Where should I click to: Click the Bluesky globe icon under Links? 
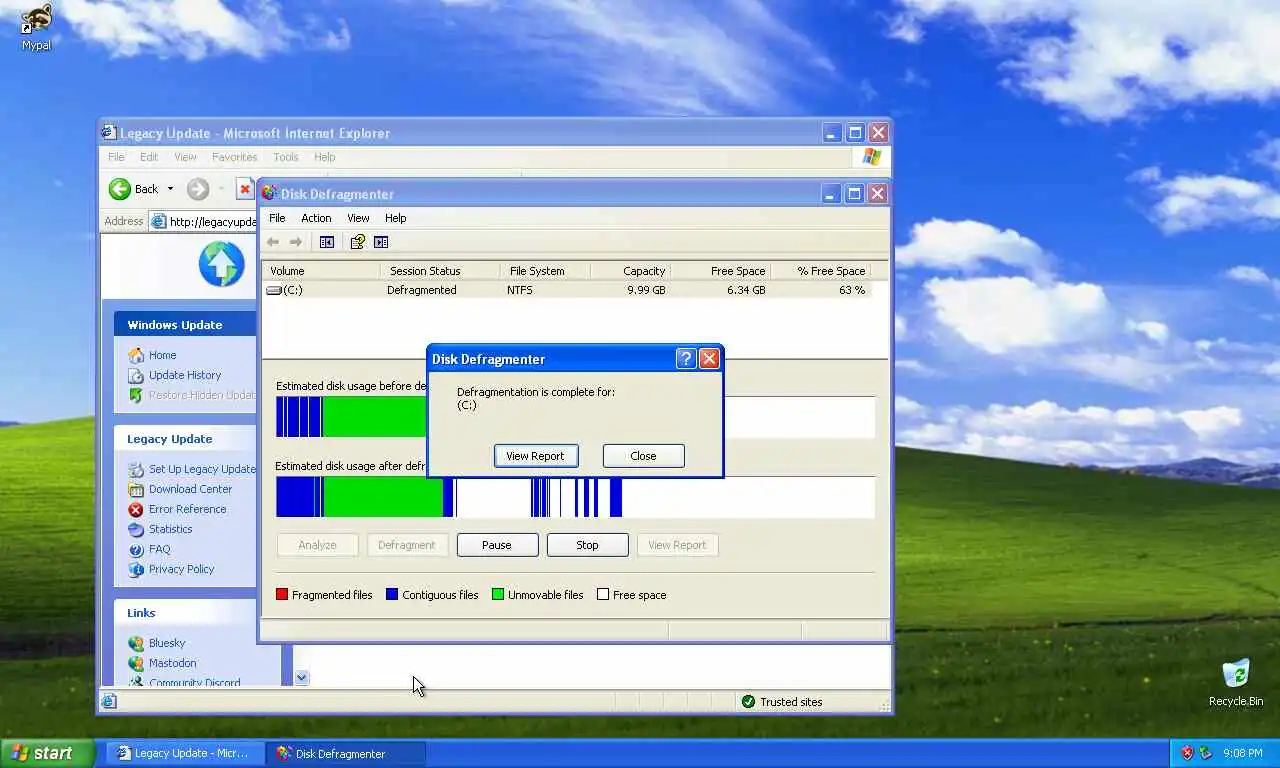(136, 643)
